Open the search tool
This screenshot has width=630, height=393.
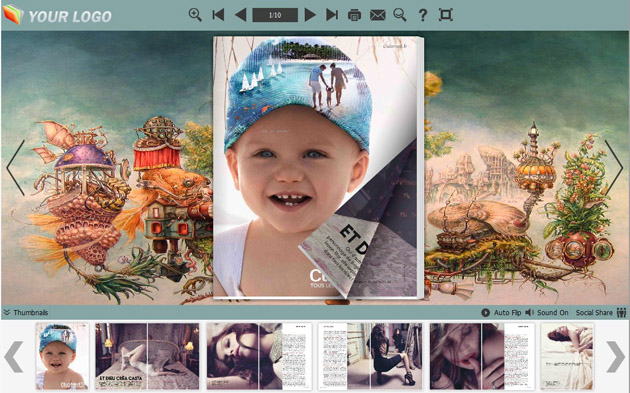(400, 15)
